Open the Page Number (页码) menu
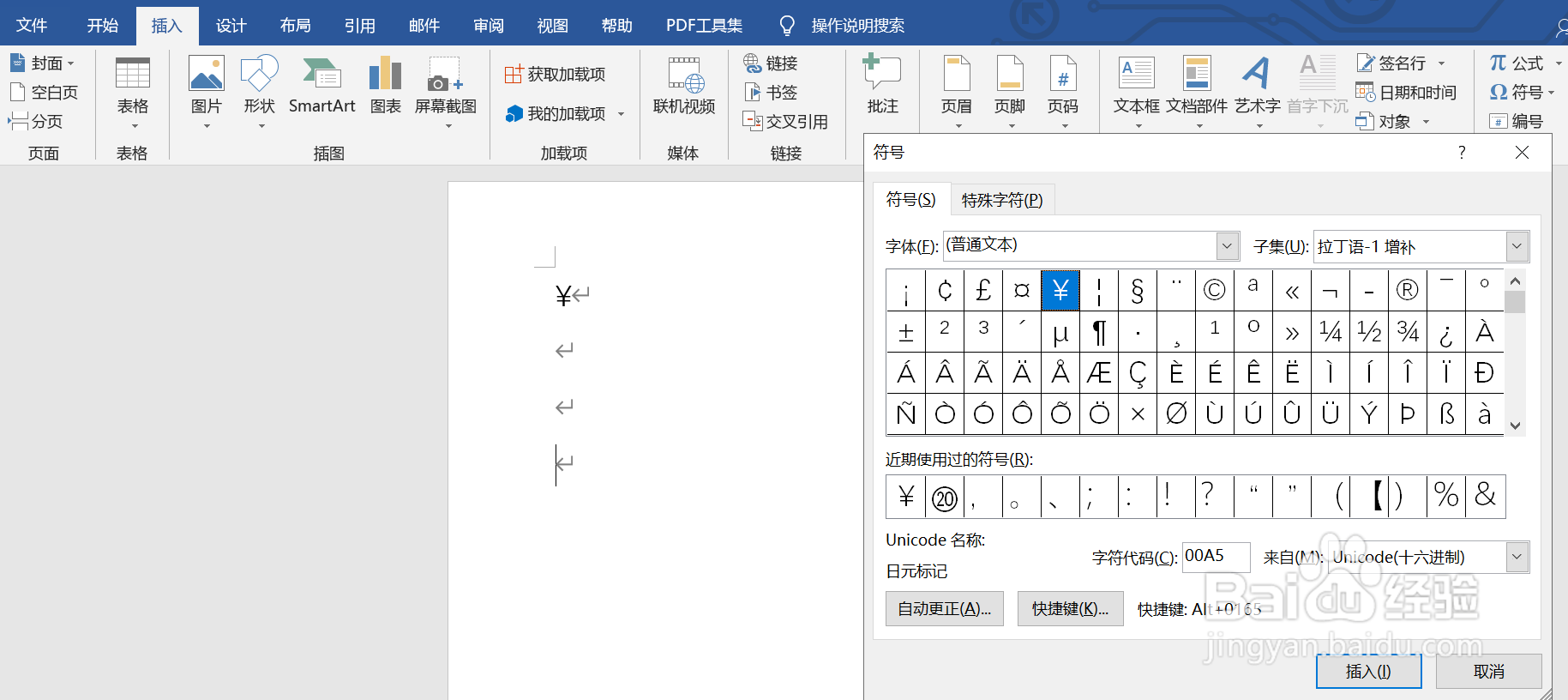 [x=1062, y=93]
